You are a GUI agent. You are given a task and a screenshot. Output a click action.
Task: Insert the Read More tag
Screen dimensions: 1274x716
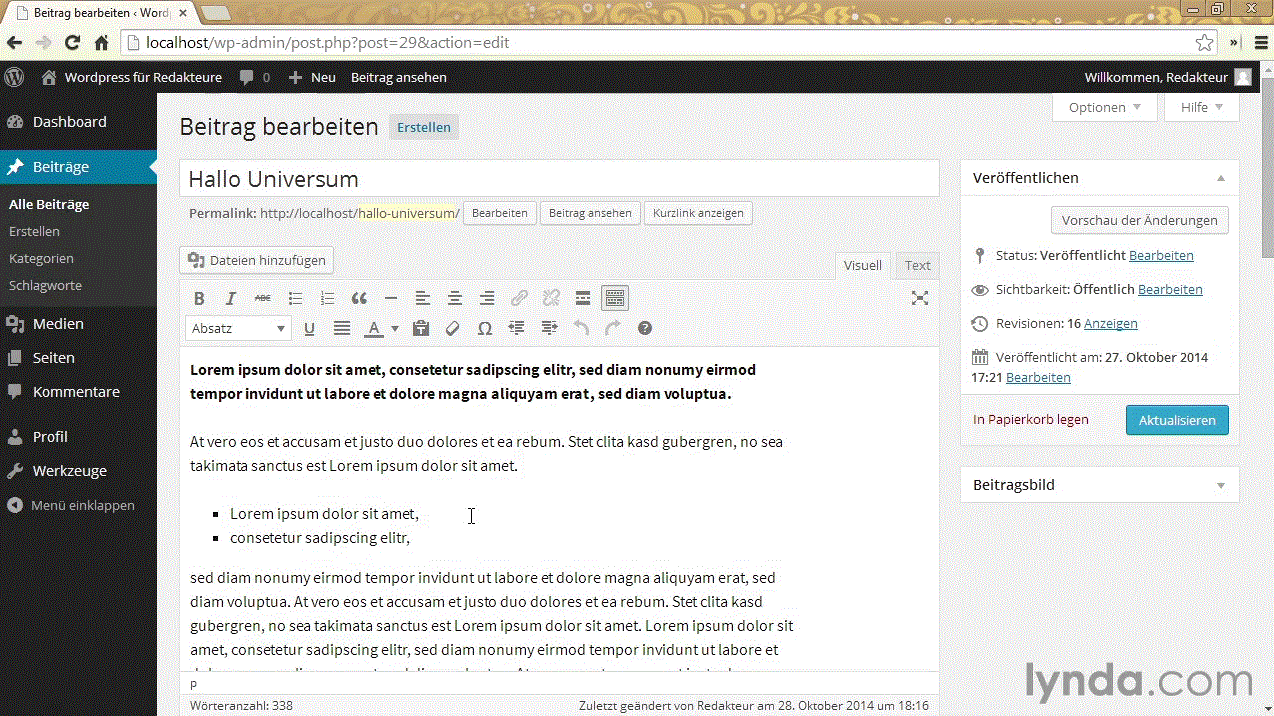(583, 298)
